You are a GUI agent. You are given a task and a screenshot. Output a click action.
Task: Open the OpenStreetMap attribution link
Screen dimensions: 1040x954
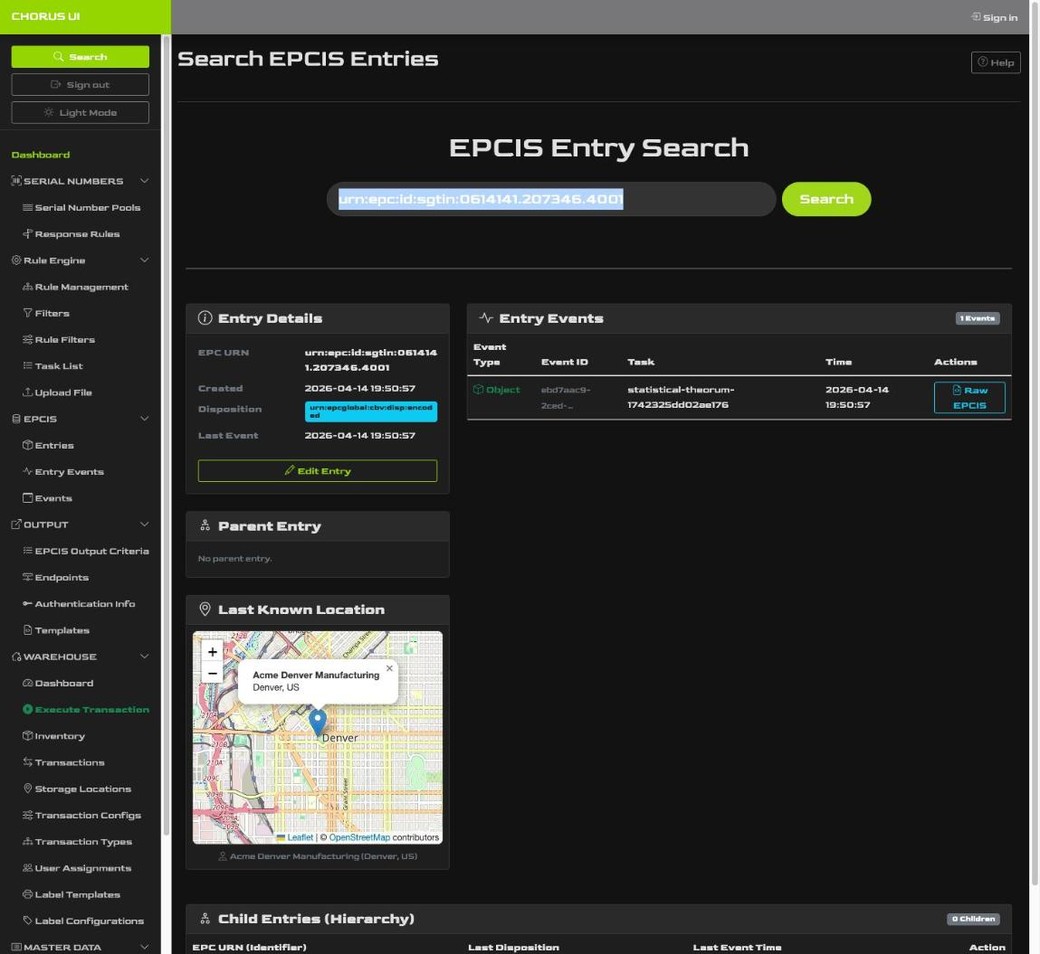(x=359, y=838)
